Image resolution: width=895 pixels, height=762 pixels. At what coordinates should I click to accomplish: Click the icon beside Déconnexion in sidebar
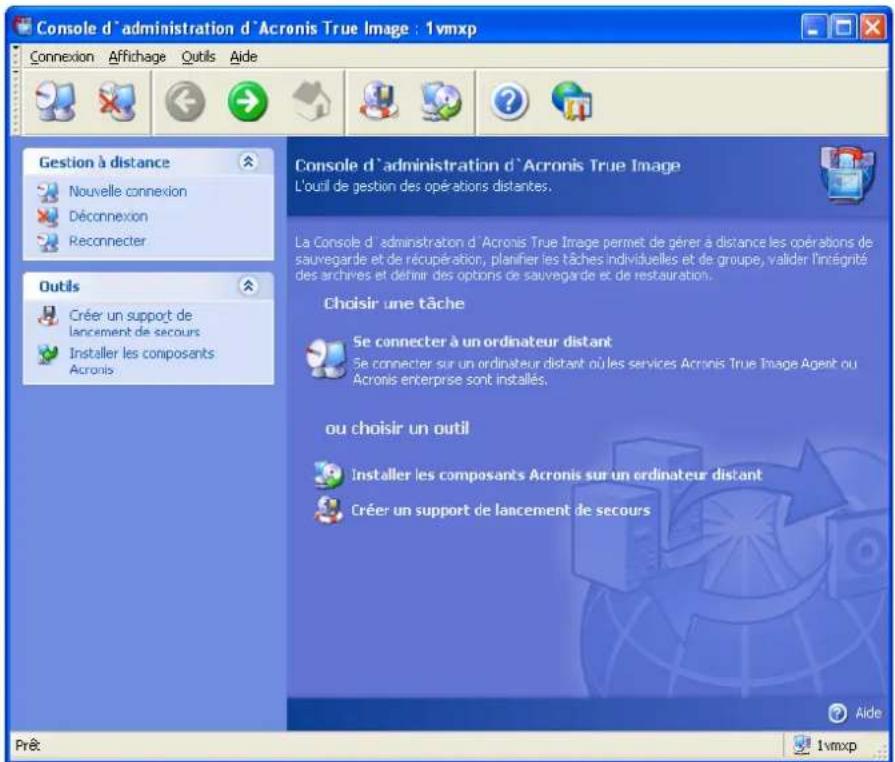tap(48, 217)
